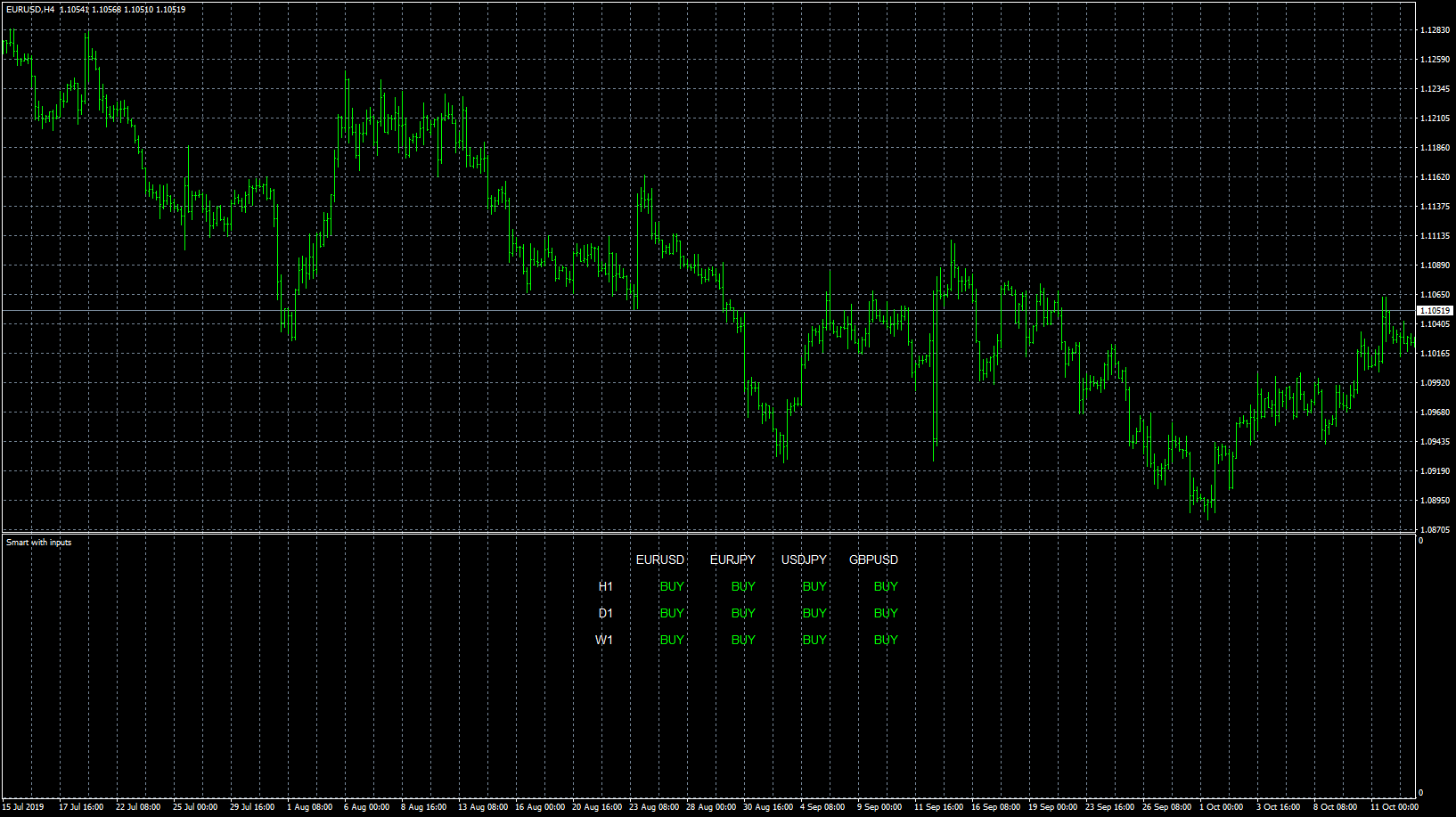Click the 1.11375 price scale label
This screenshot has width=1456, height=817.
[x=1435, y=207]
